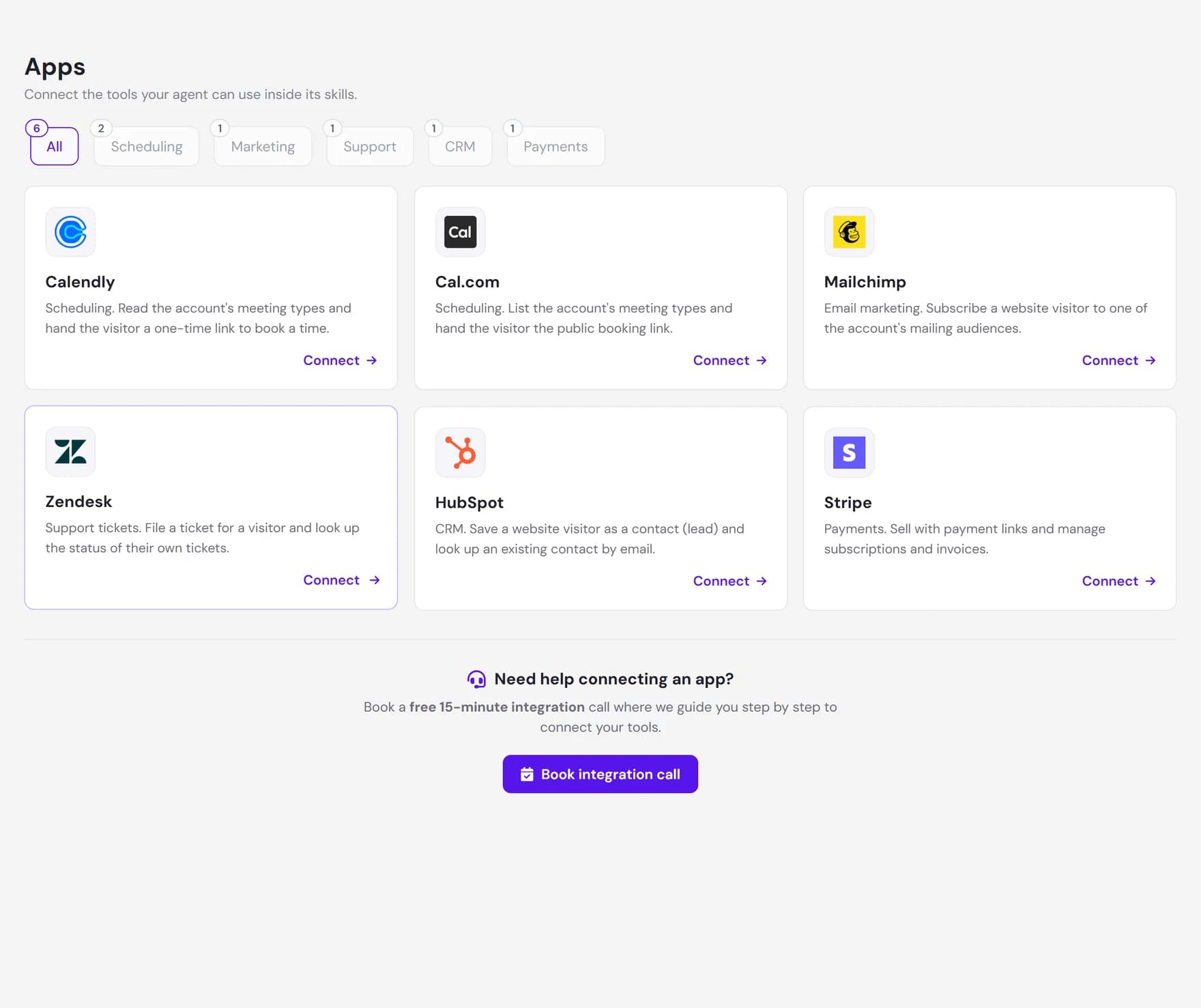Click the arrow next to Calendly Connect
The width and height of the screenshot is (1201, 1008).
(371, 360)
